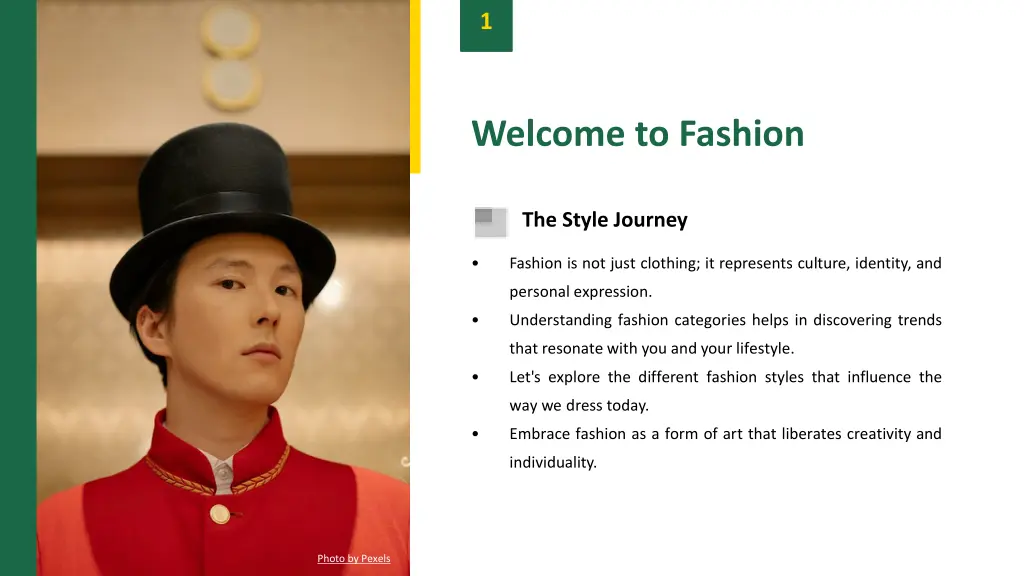The image size is (1024, 576).
Task: Click the Embrace fashion as art bullet text
Action: [x=725, y=448]
